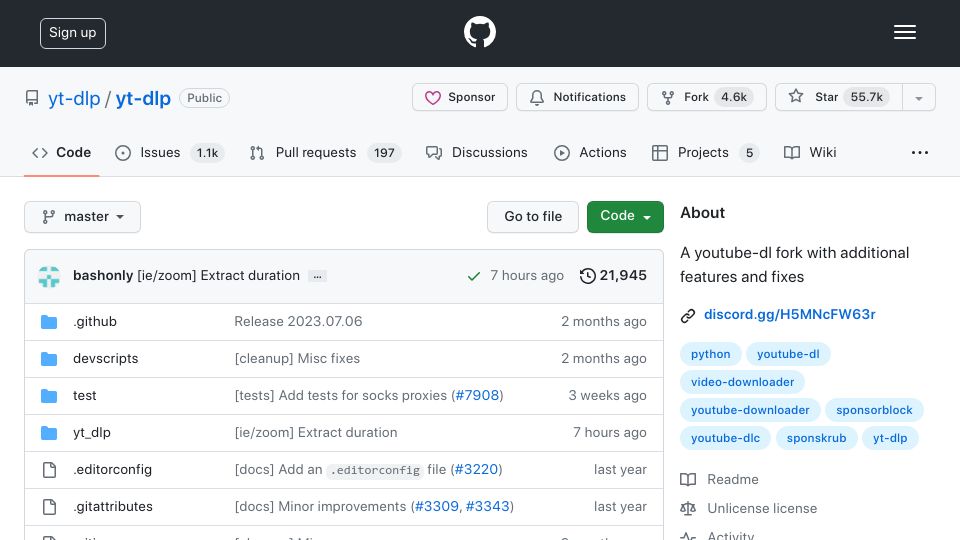The width and height of the screenshot is (960, 540).
Task: Click the link icon next to discord URL
Action: [688, 315]
